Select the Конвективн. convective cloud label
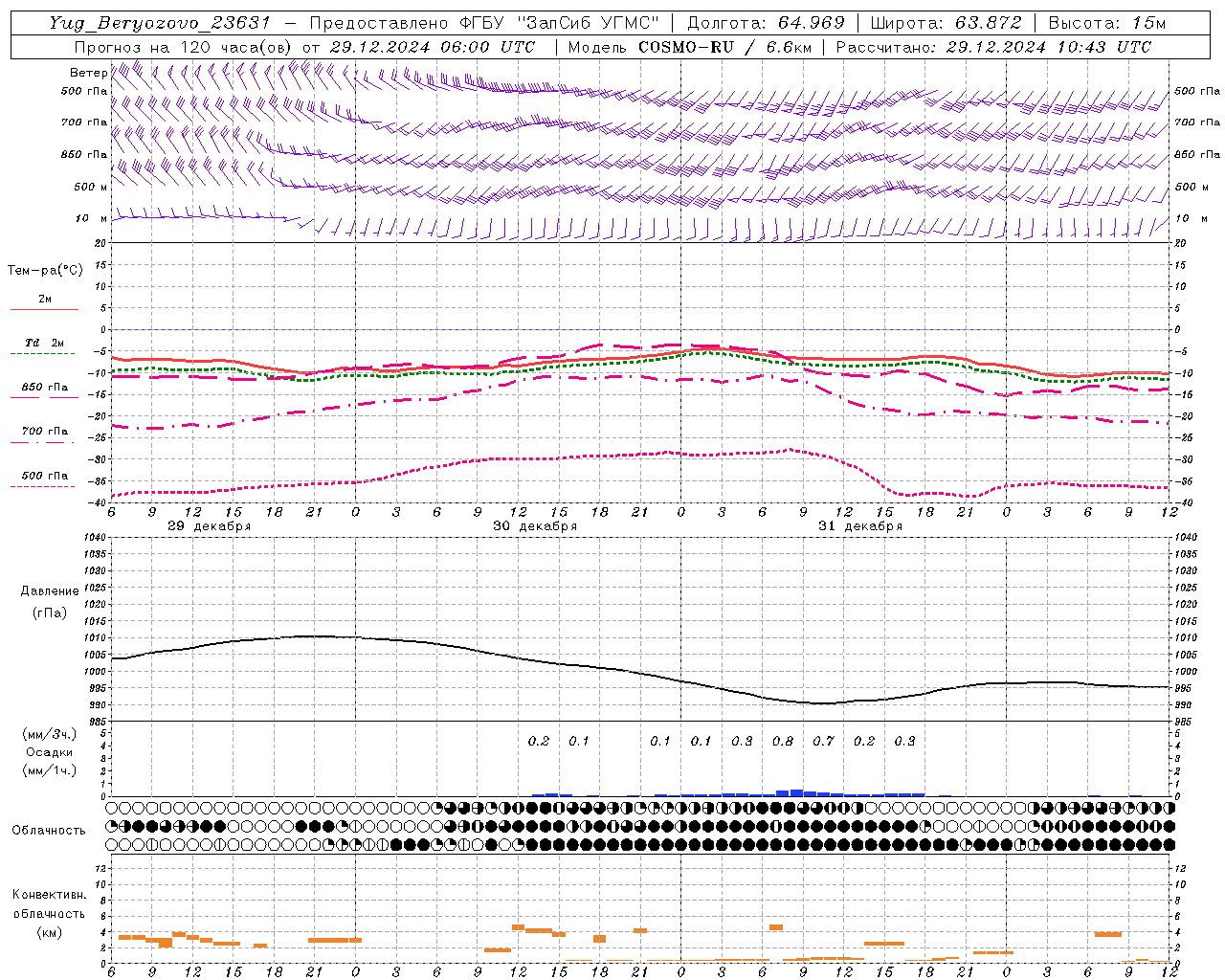 (49, 895)
